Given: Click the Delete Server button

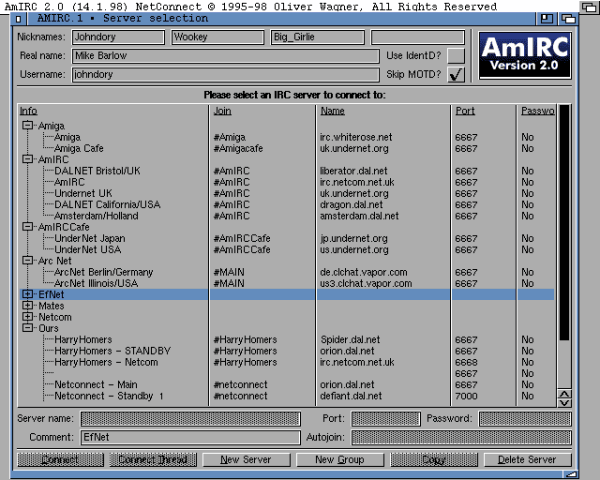Looking at the screenshot, I should [527, 460].
